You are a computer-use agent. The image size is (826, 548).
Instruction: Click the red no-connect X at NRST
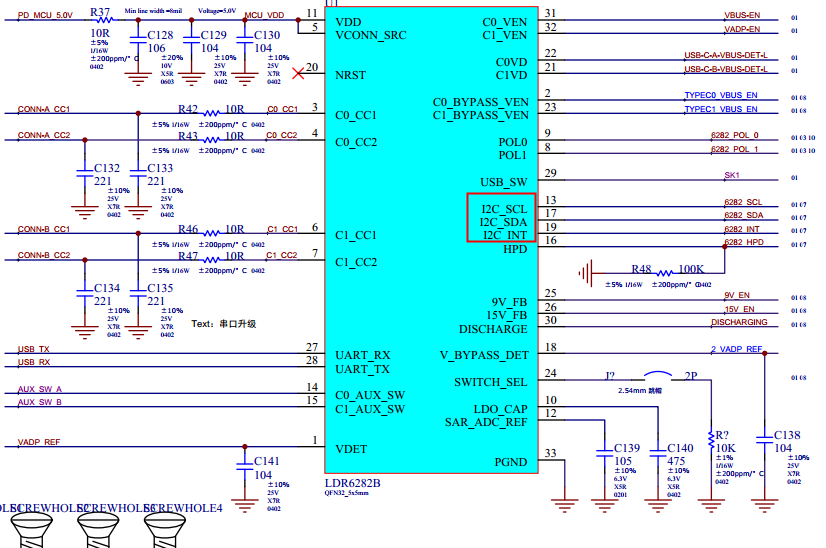297,73
